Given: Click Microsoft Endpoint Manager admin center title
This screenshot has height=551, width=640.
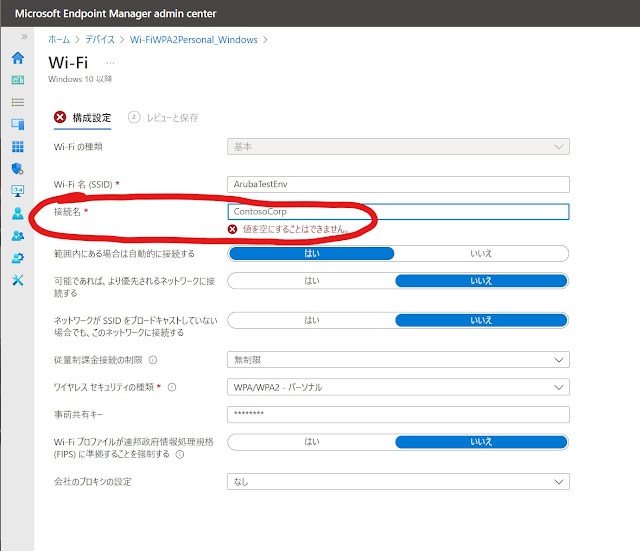Looking at the screenshot, I should pos(116,13).
